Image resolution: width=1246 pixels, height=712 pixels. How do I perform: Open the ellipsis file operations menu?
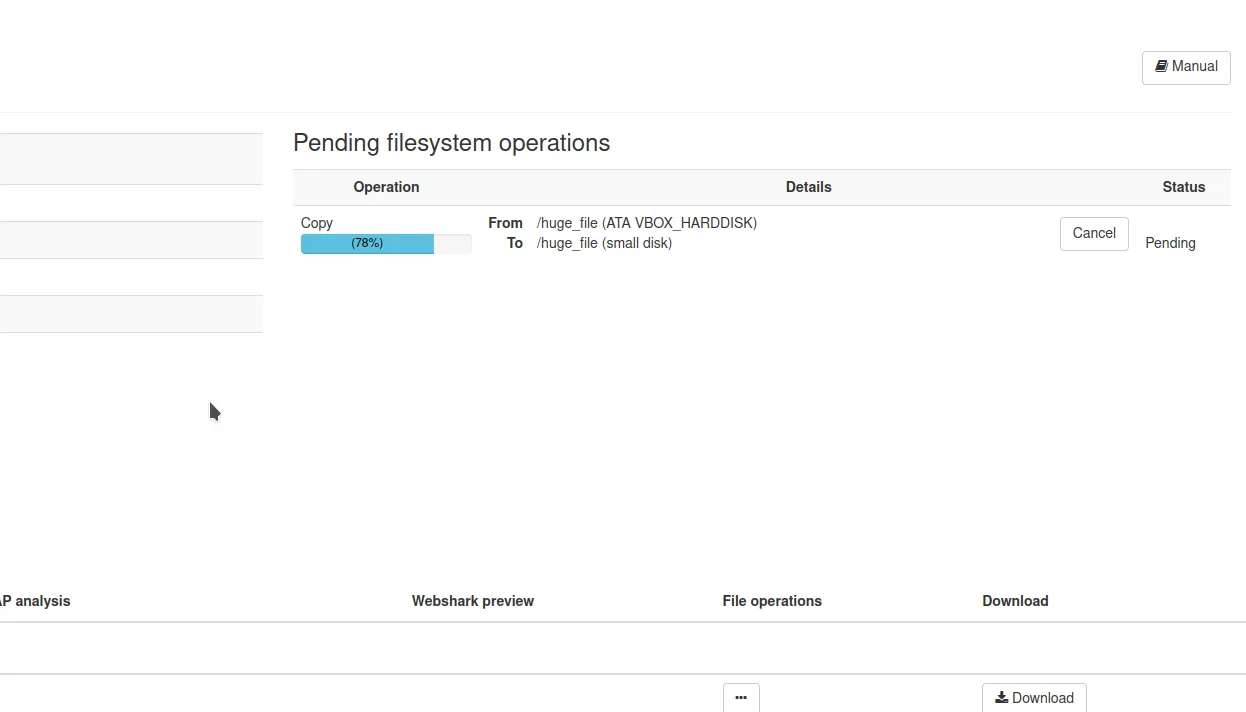point(741,698)
